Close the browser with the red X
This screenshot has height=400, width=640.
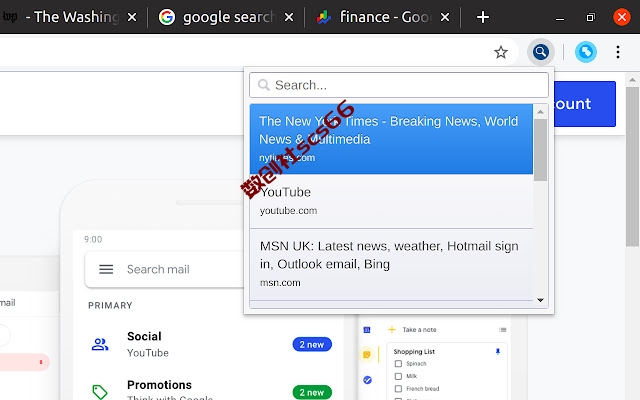point(622,17)
